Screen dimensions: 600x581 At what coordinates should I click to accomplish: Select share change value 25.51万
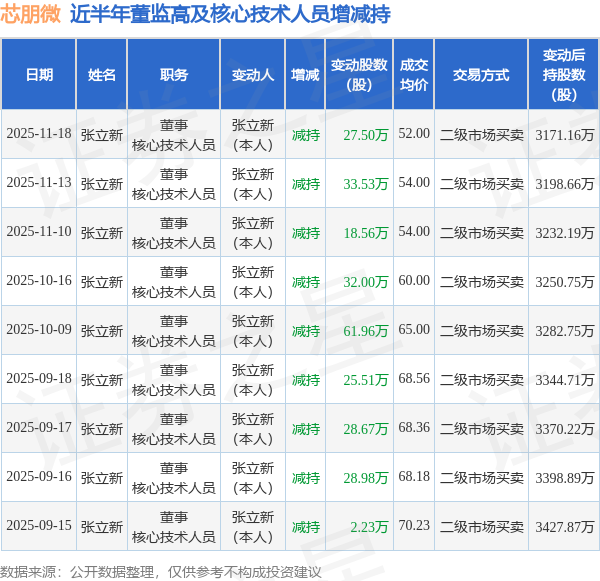click(365, 380)
